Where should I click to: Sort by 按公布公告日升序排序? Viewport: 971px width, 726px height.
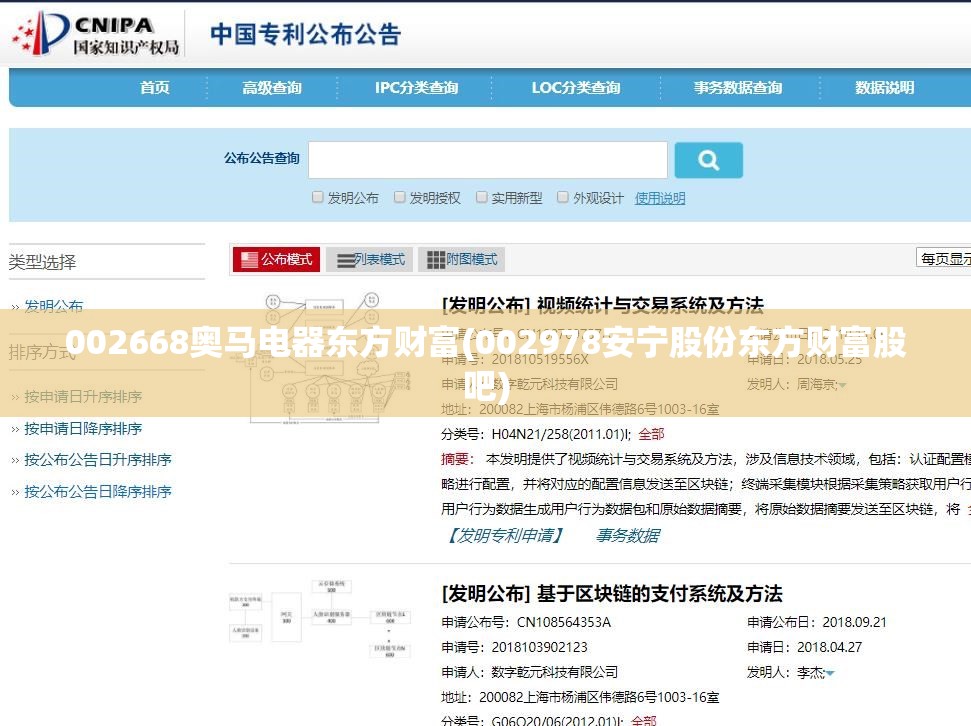click(98, 460)
